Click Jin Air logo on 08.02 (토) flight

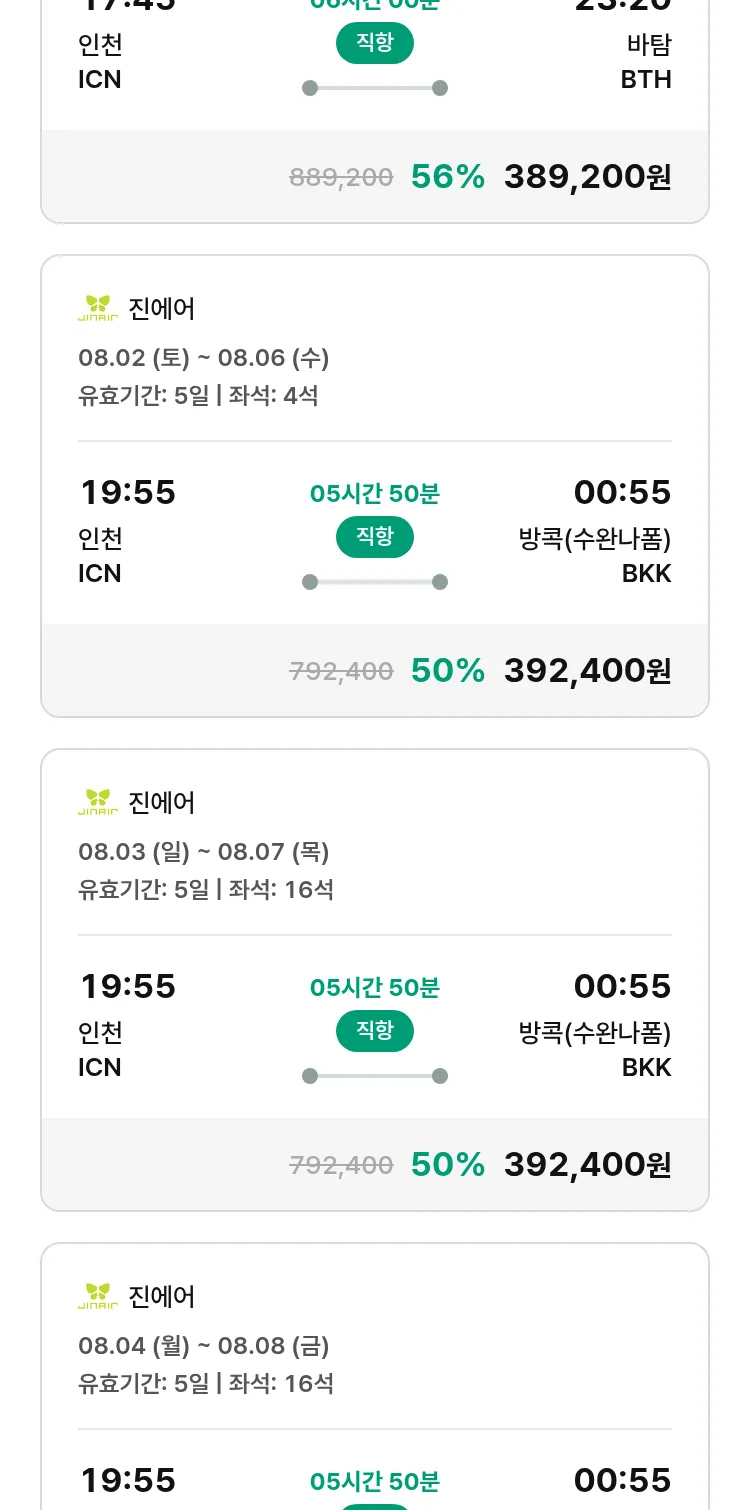98,308
